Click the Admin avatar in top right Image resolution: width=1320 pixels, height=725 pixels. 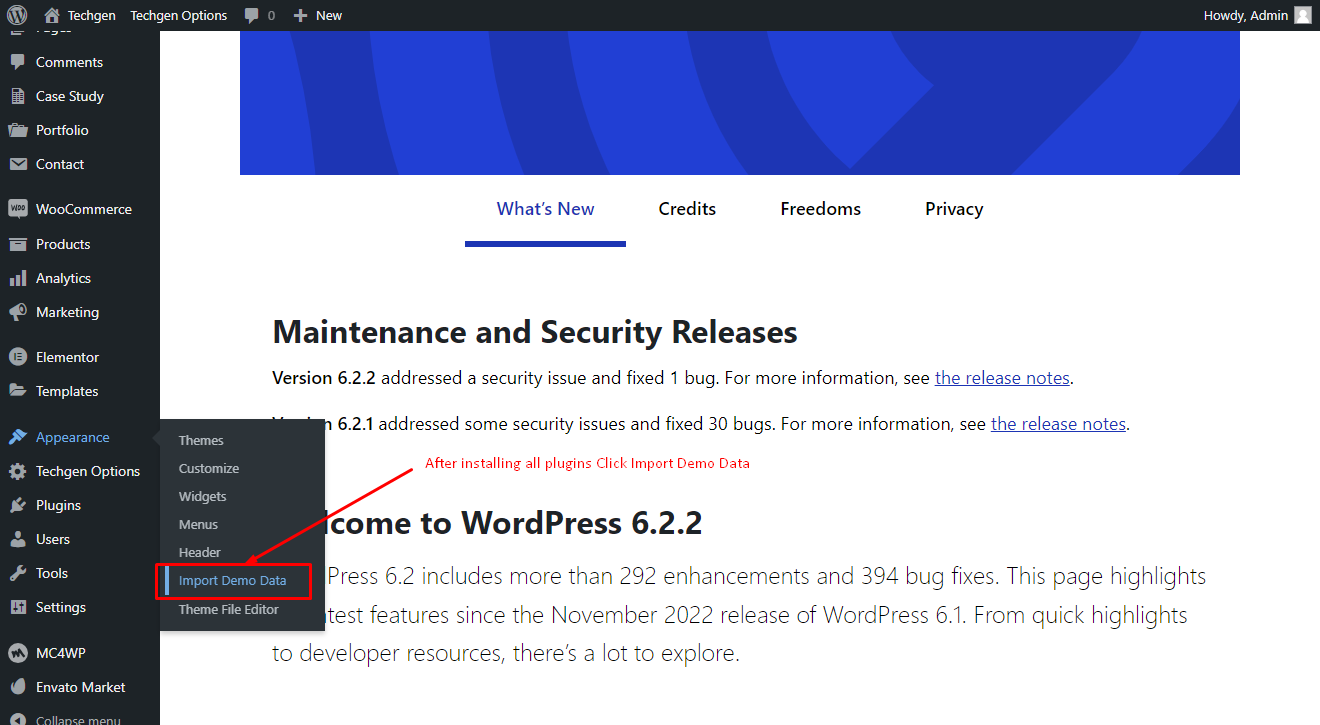[x=1303, y=15]
